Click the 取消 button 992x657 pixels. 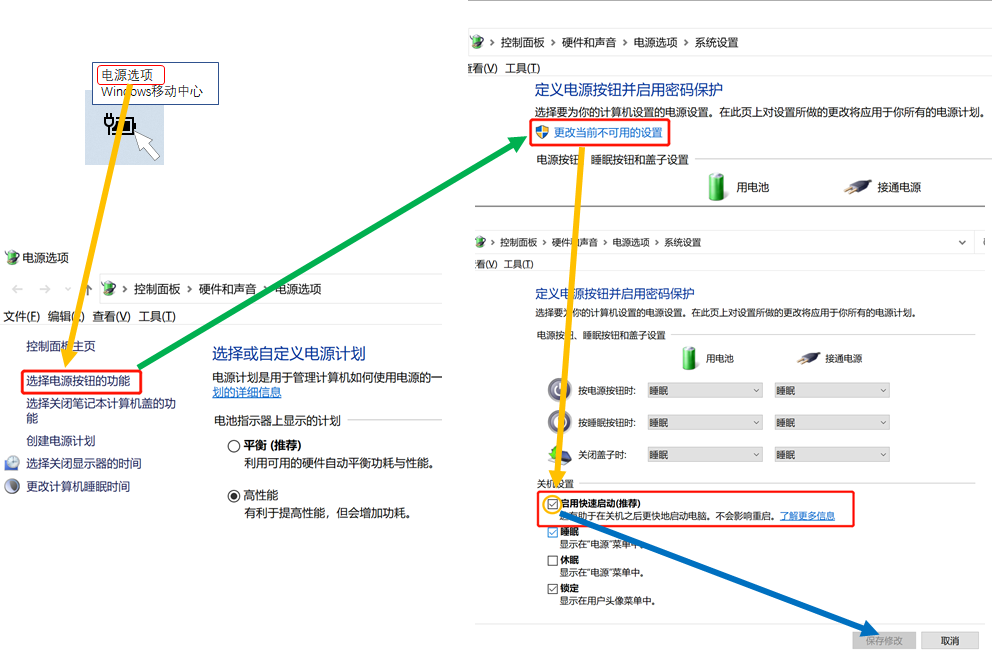tap(950, 641)
